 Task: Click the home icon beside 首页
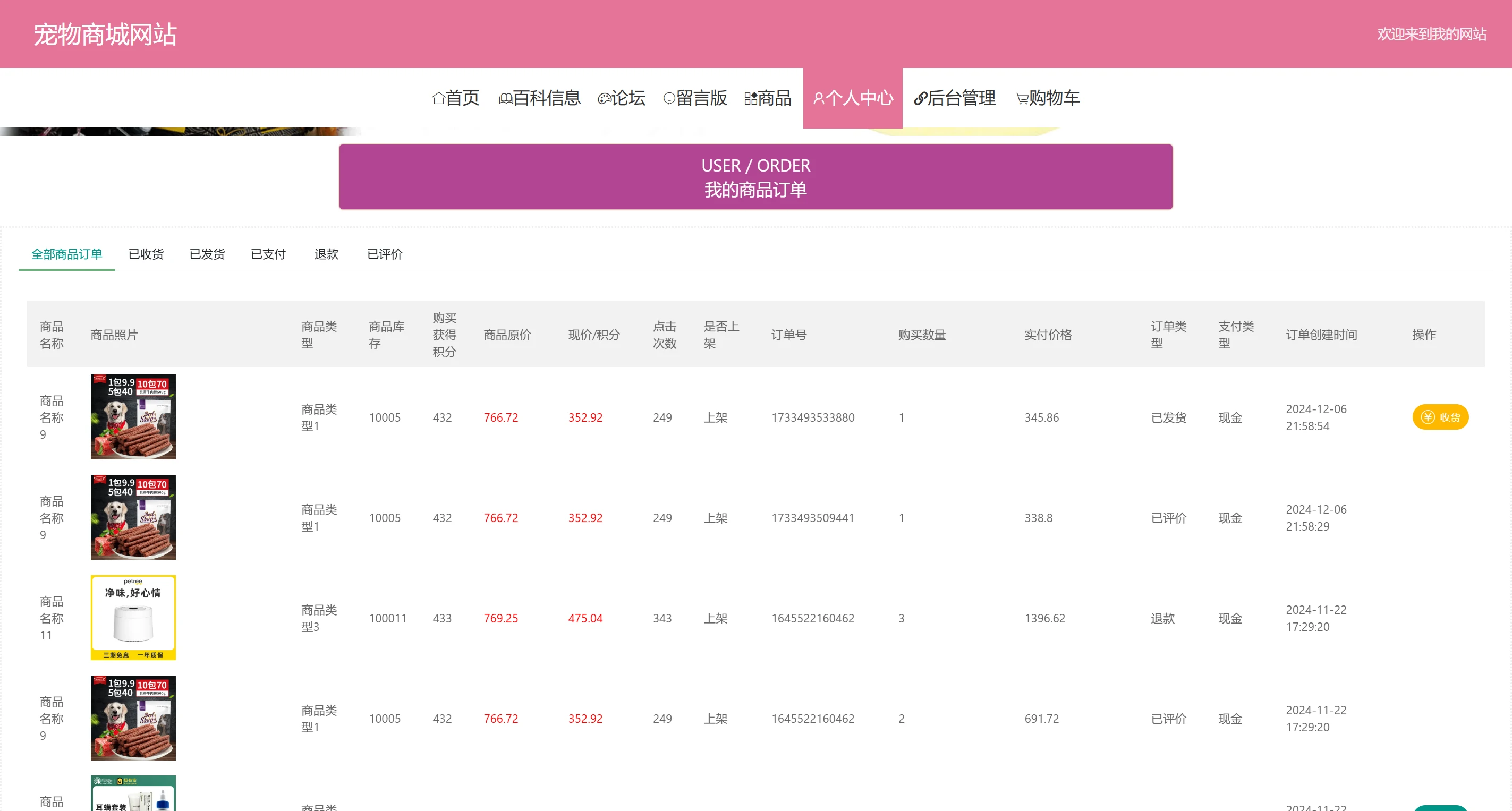(438, 99)
